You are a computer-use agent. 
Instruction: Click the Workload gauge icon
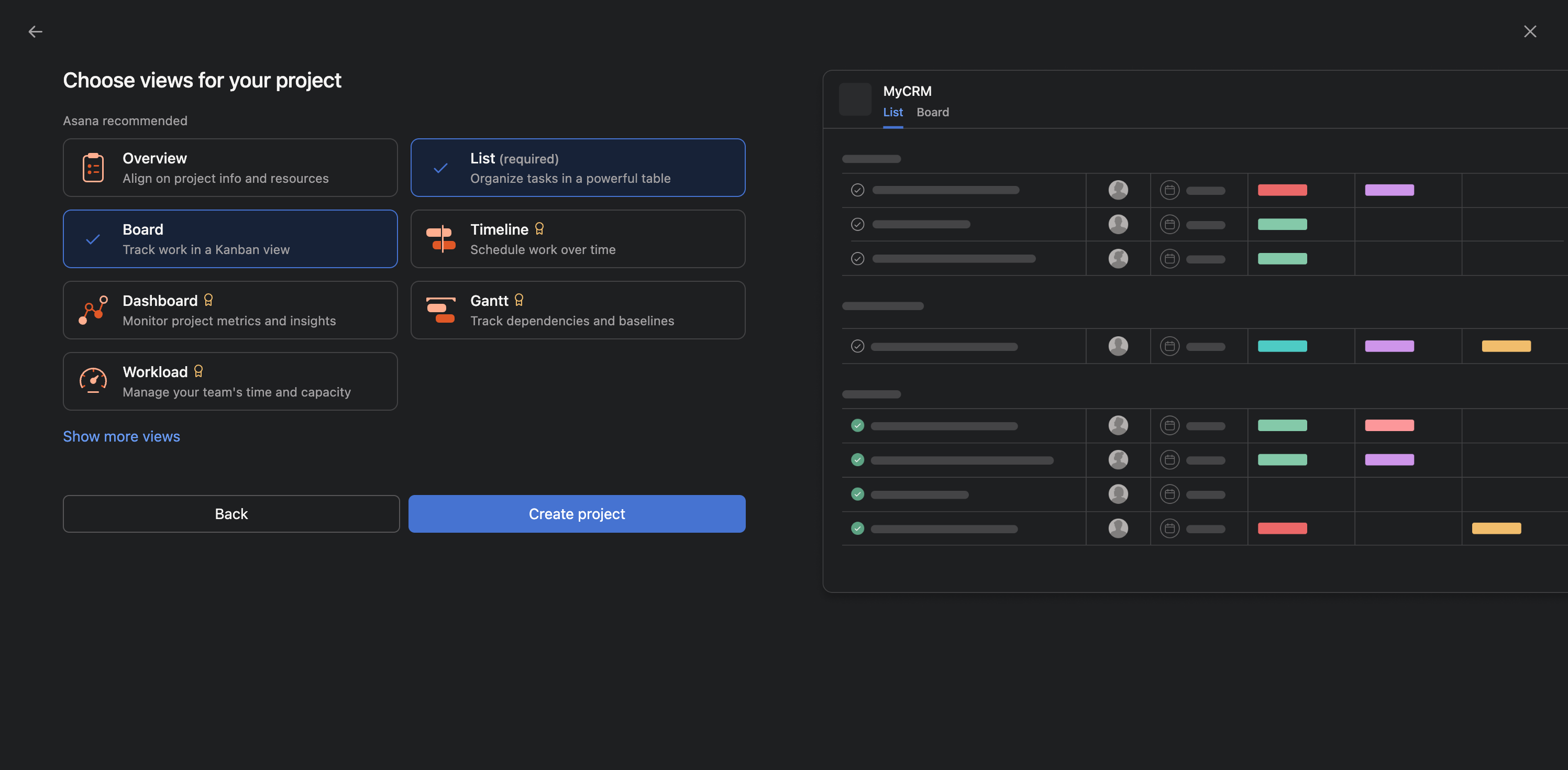coord(93,381)
